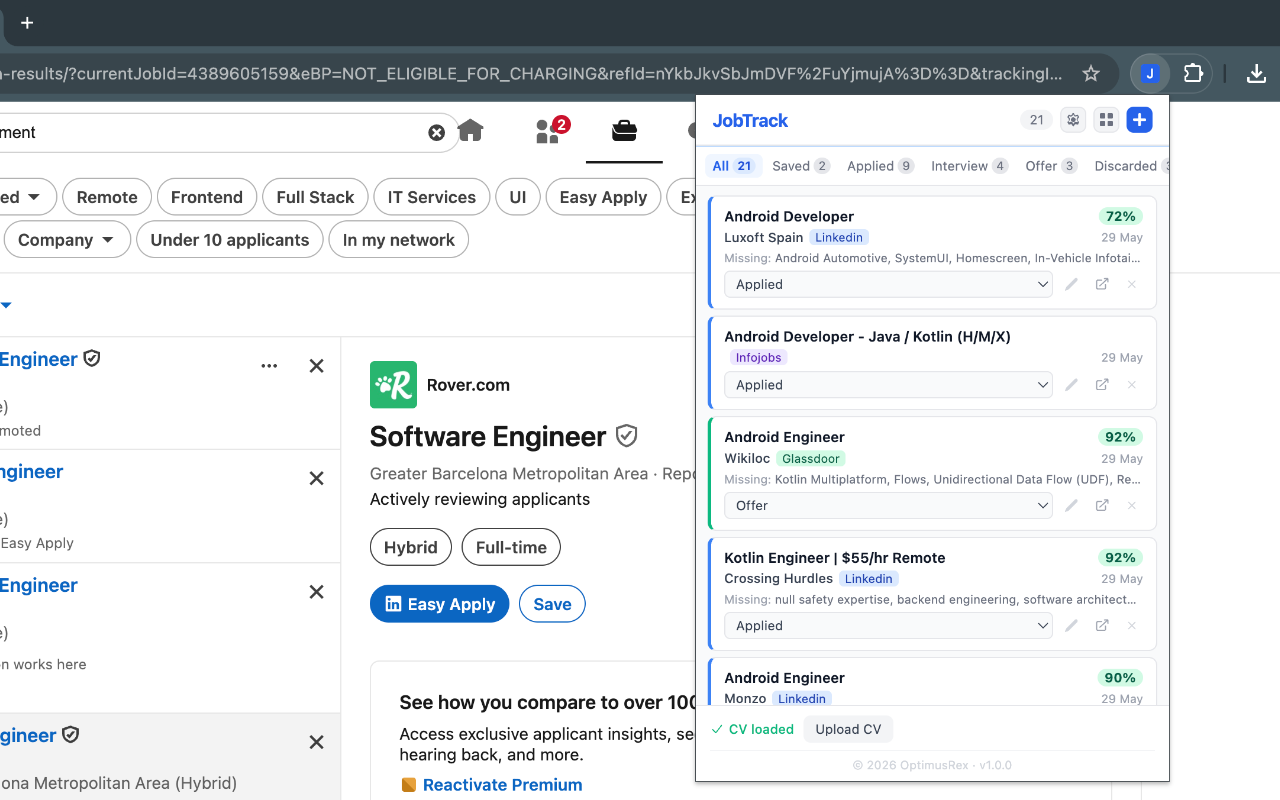The height and width of the screenshot is (800, 1280).
Task: Edit the Crossing Hurdles Kotlin Engineer entry
Action: [1071, 626]
